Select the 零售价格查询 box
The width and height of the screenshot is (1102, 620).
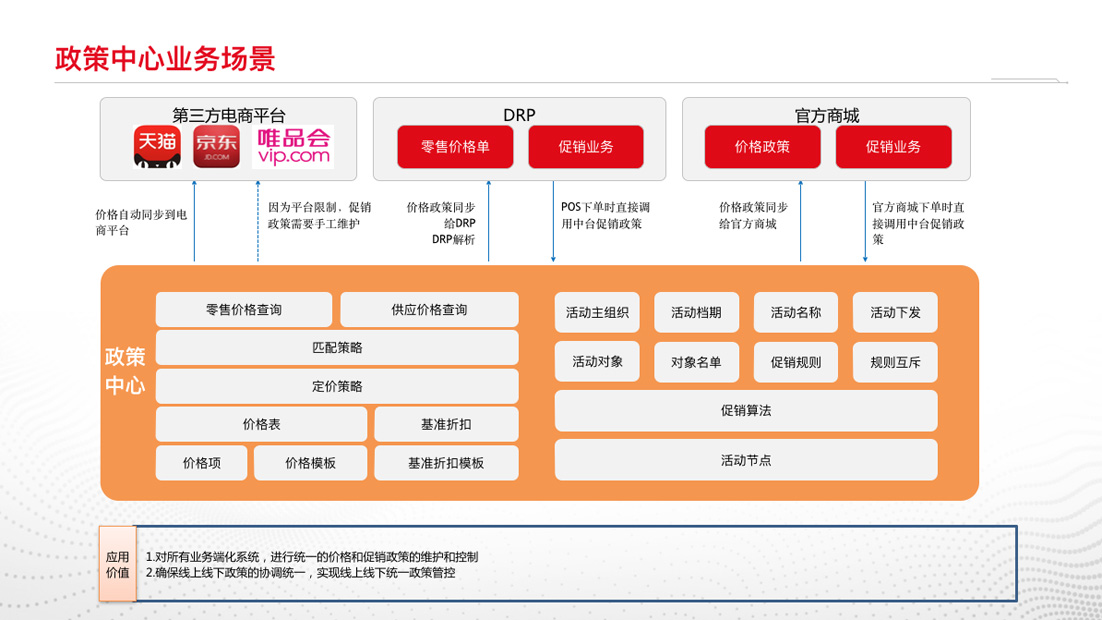click(x=244, y=310)
